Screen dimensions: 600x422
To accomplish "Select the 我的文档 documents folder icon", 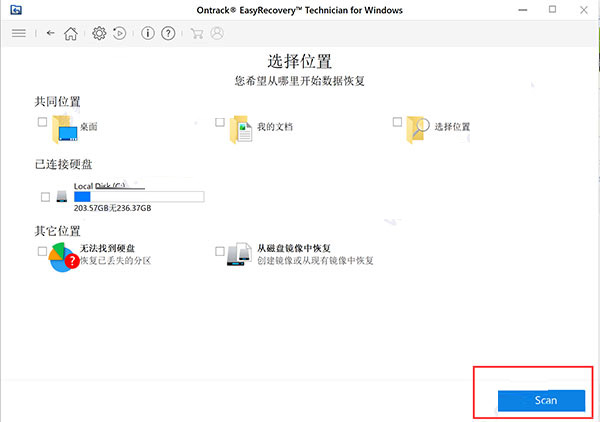I will click(x=241, y=129).
